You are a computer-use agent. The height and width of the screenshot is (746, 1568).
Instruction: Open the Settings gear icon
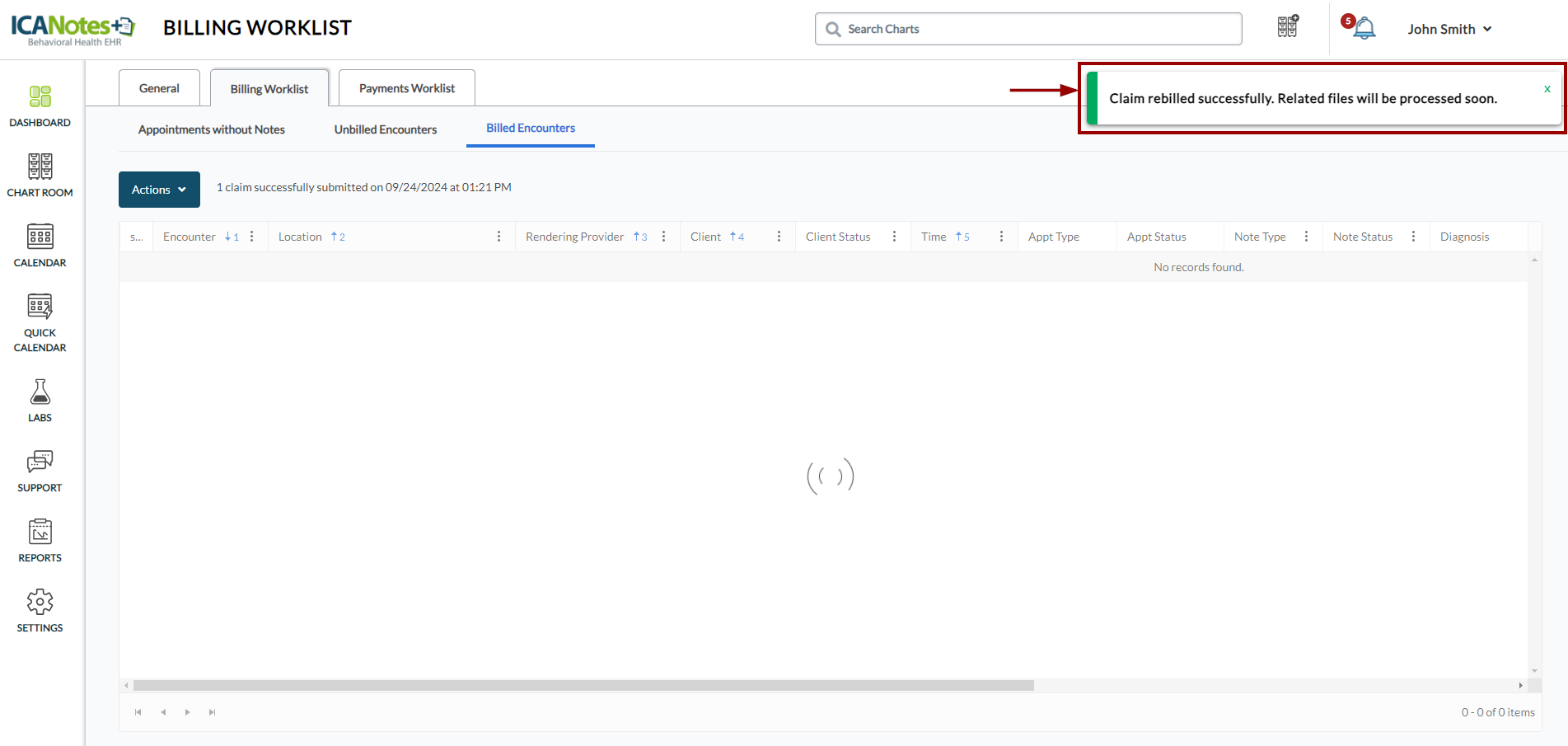coord(40,611)
